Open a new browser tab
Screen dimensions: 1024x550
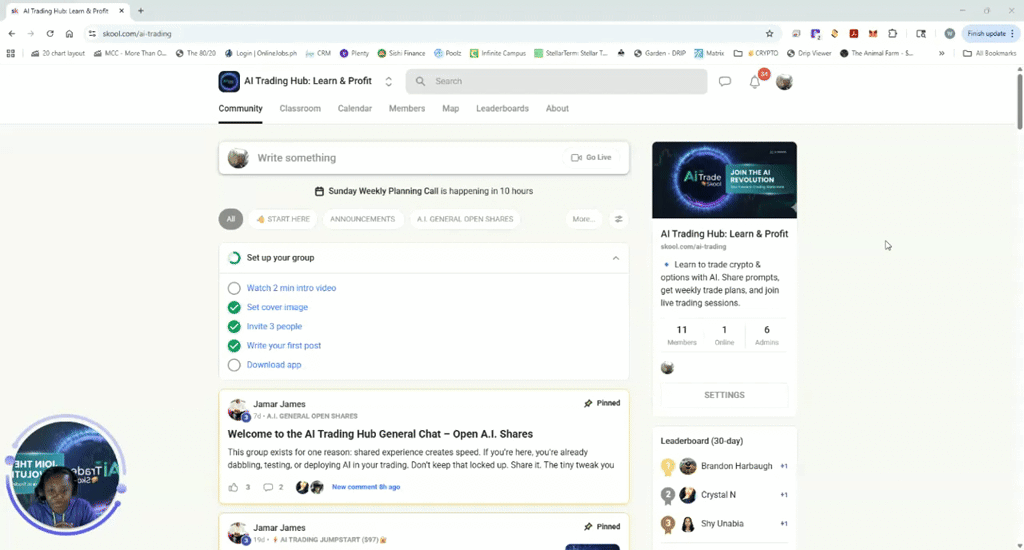click(140, 10)
